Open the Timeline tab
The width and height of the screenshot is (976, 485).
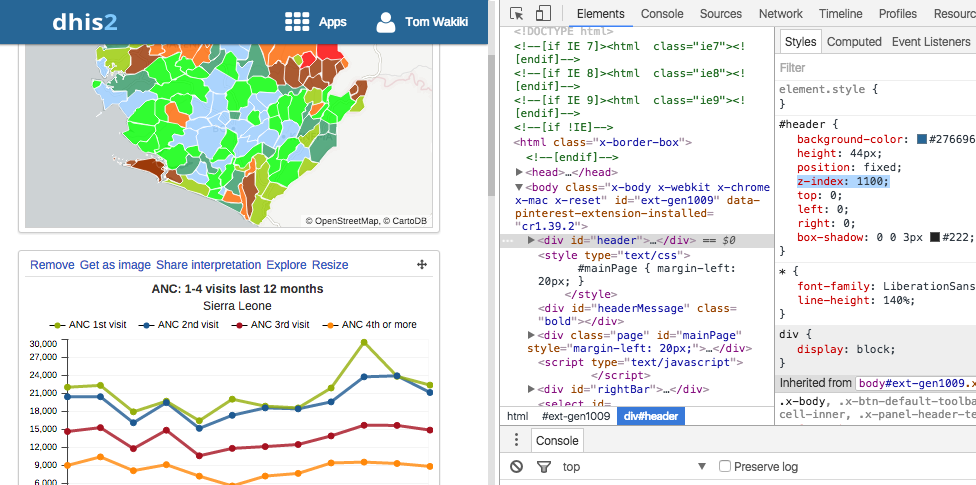click(840, 14)
